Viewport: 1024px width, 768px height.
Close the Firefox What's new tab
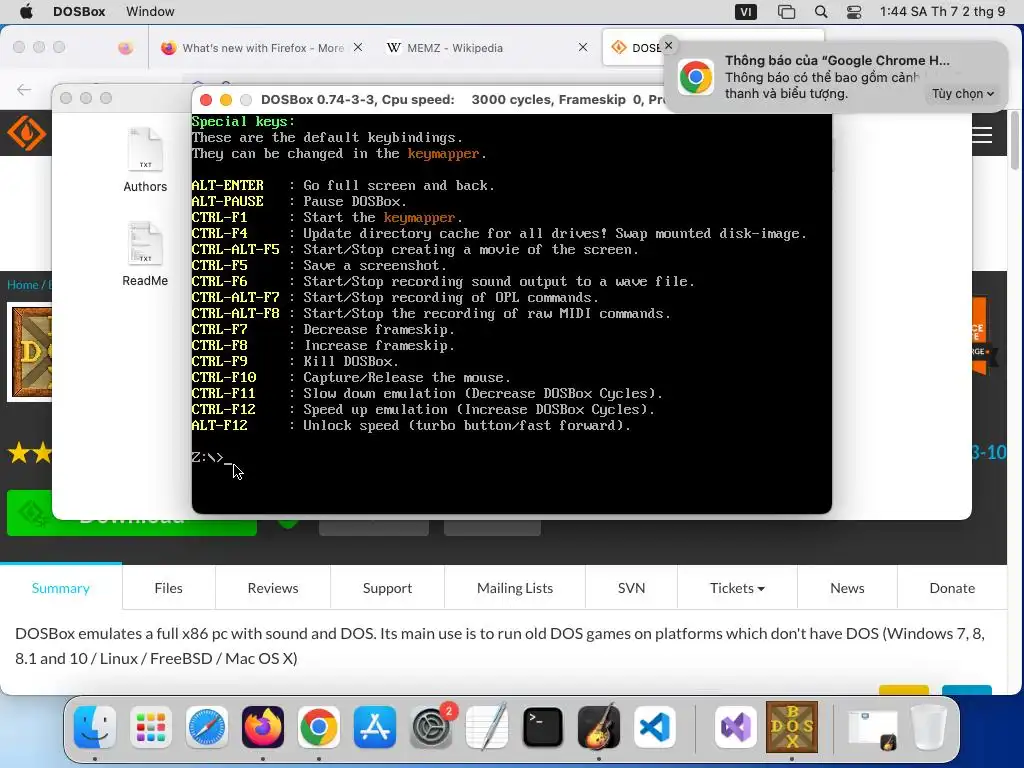point(358,47)
